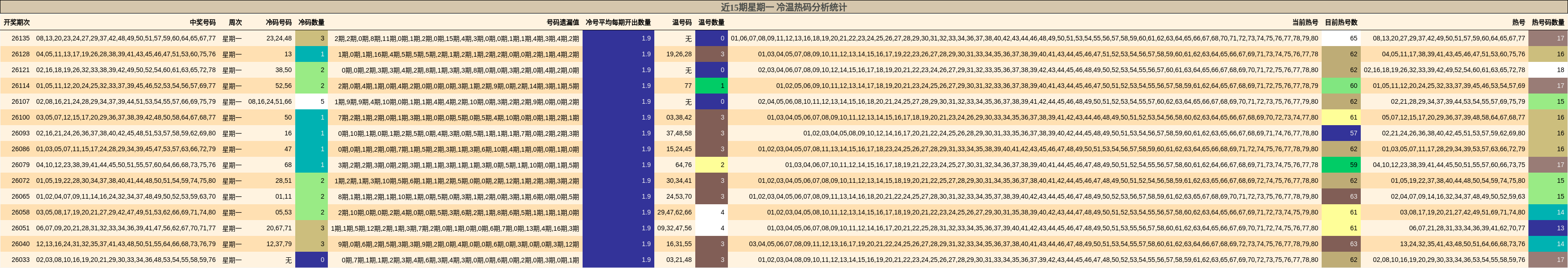
Task: Click the '冷码数量' column header
Action: (x=311, y=22)
